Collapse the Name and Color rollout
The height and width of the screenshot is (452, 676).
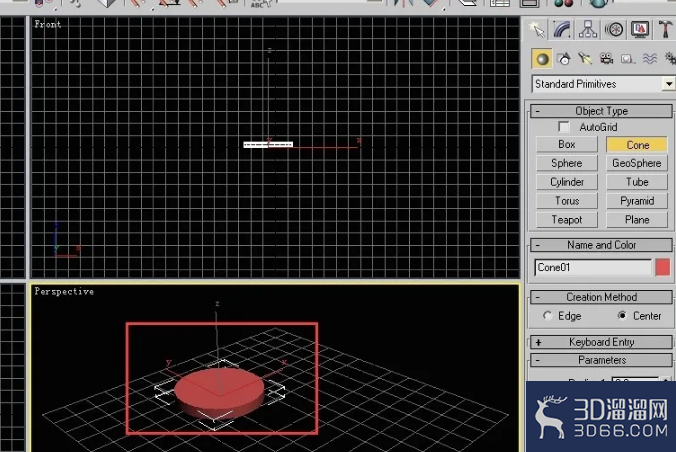coord(601,245)
